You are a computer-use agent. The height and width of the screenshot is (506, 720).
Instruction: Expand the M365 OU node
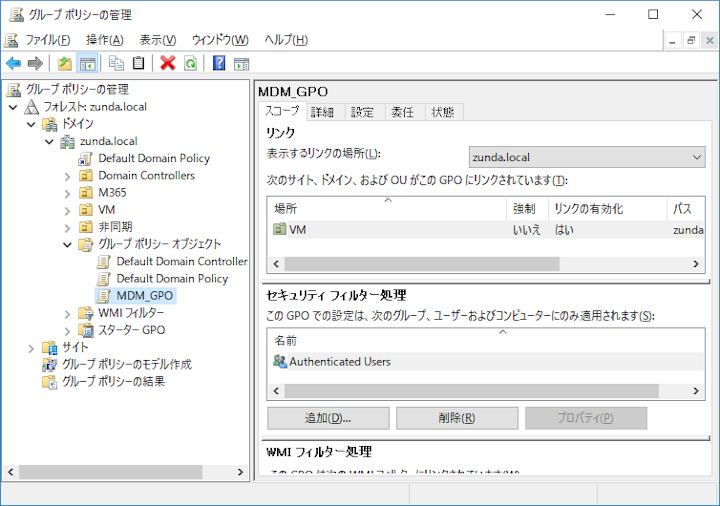point(68,193)
